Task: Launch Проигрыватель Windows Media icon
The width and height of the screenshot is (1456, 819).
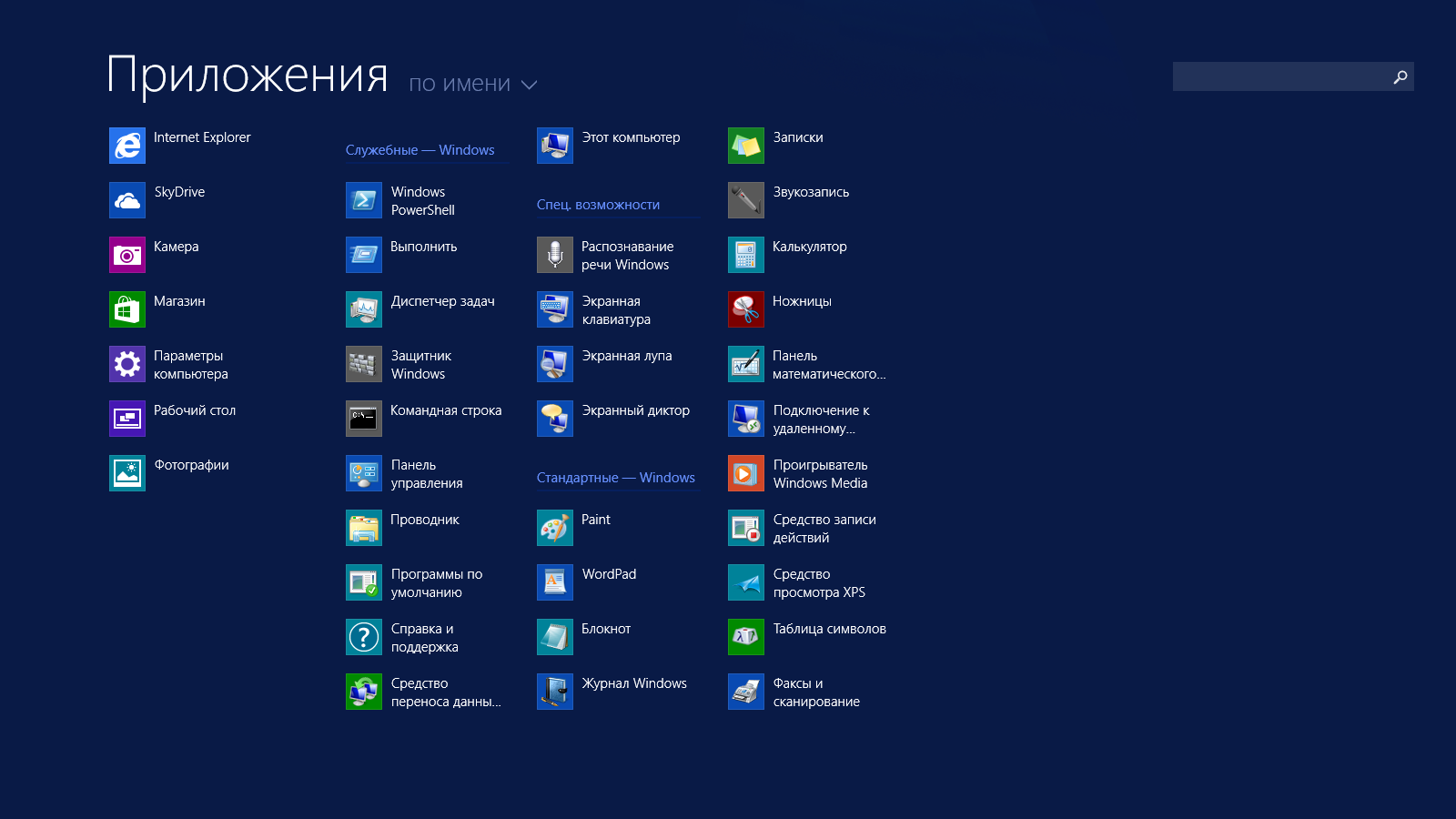Action: (746, 473)
